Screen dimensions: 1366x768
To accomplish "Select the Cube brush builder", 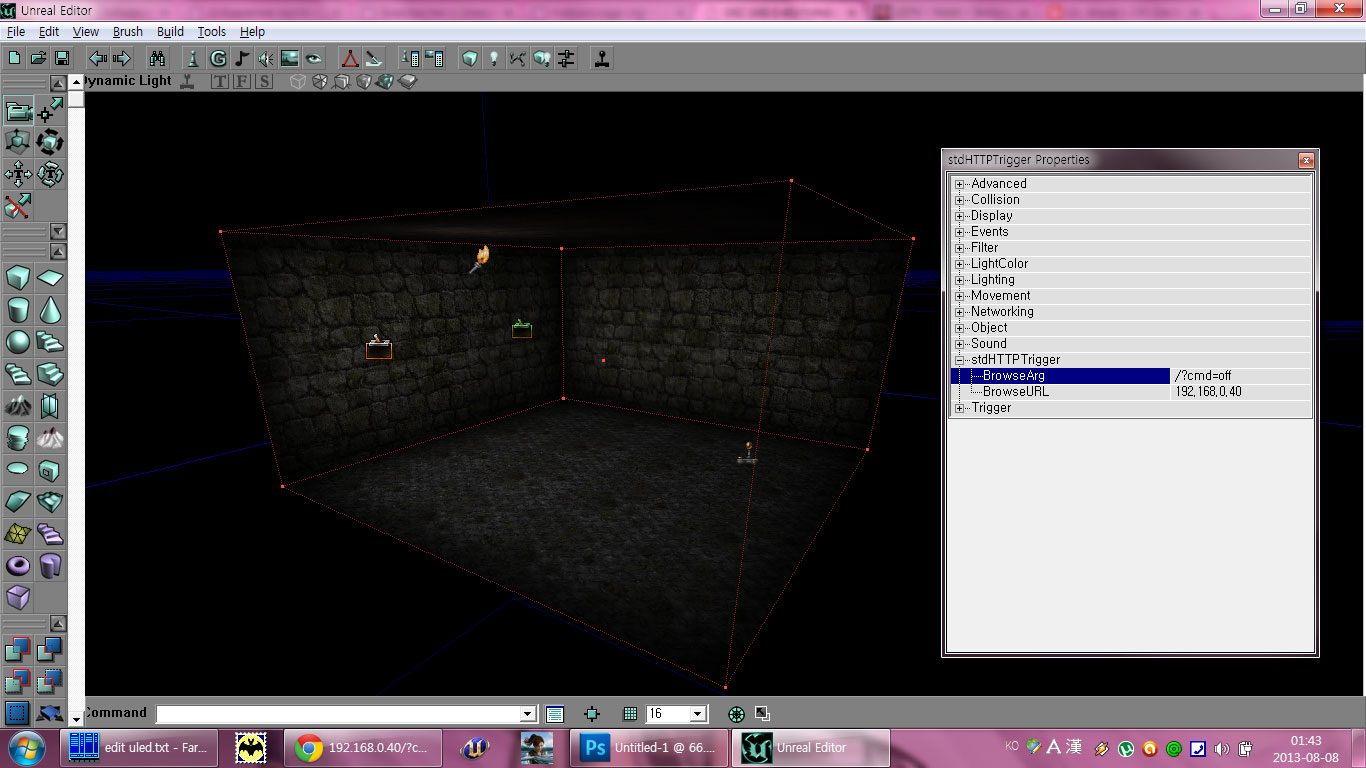I will coord(18,277).
